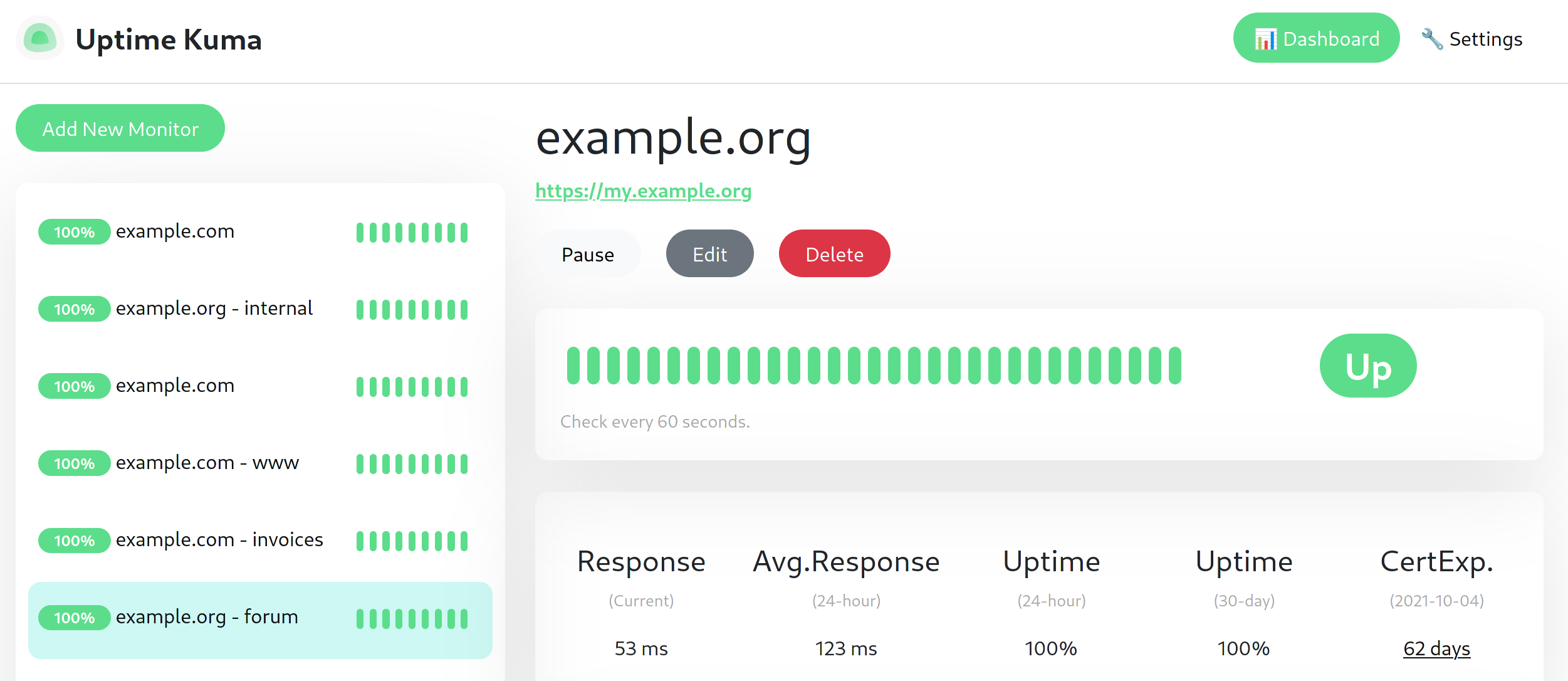Click the main heartbeat status bar
Viewport: 1568px width, 681px height.
874,366
